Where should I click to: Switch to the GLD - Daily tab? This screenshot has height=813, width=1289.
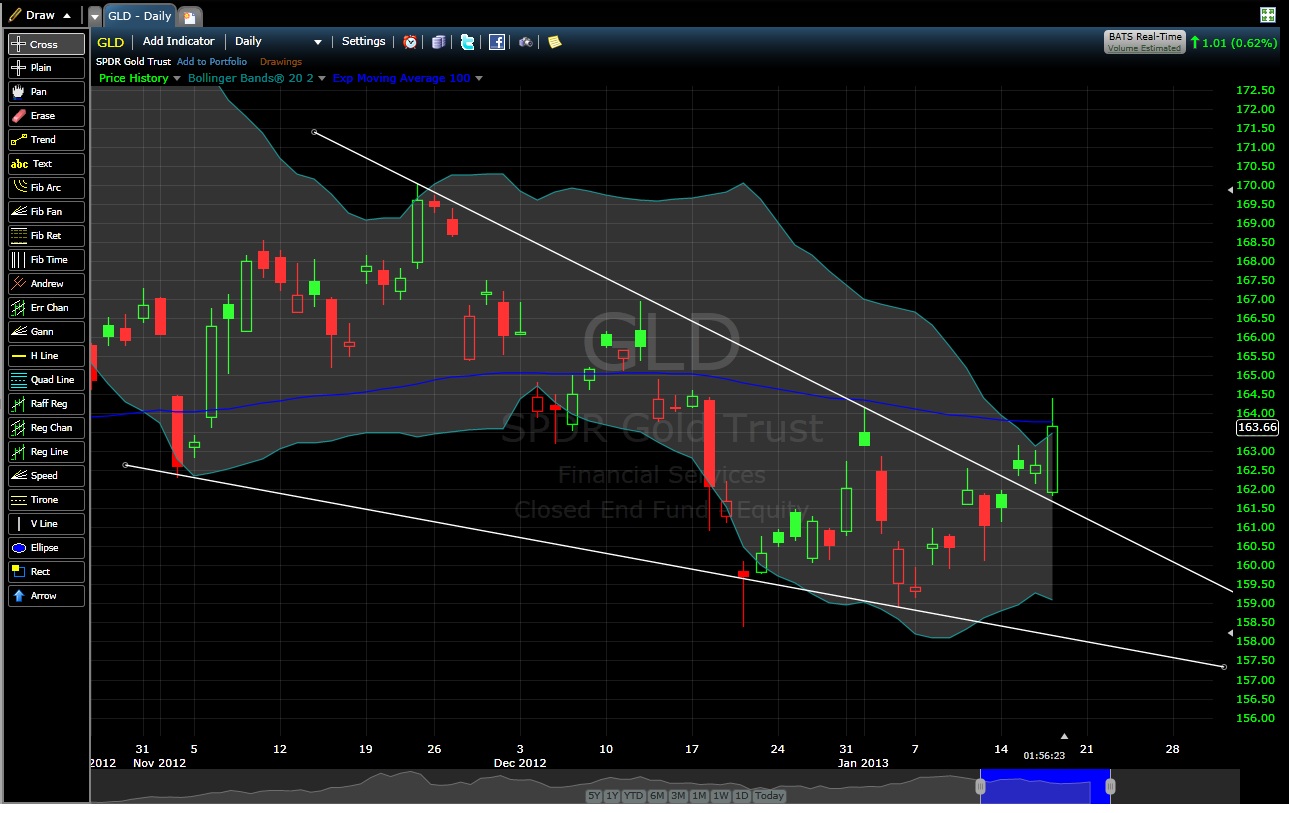tap(139, 16)
